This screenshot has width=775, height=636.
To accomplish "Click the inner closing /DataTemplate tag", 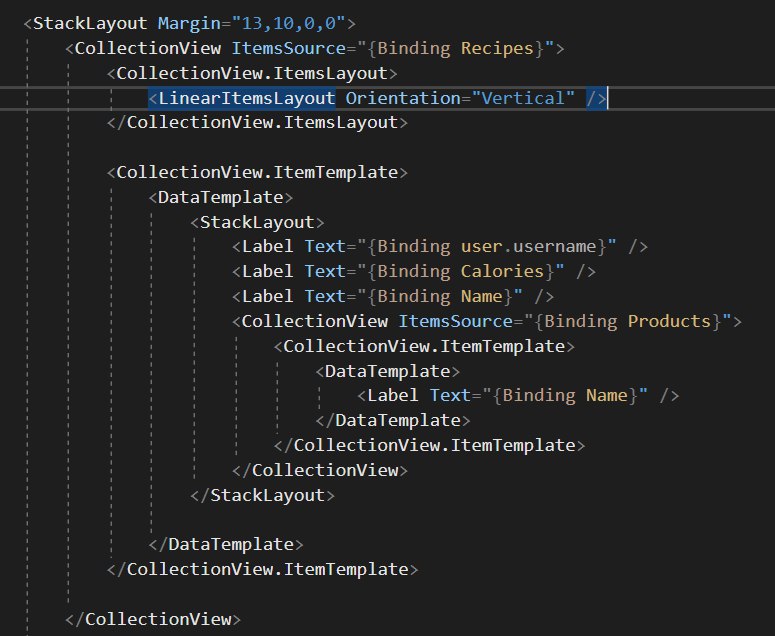I will (393, 421).
